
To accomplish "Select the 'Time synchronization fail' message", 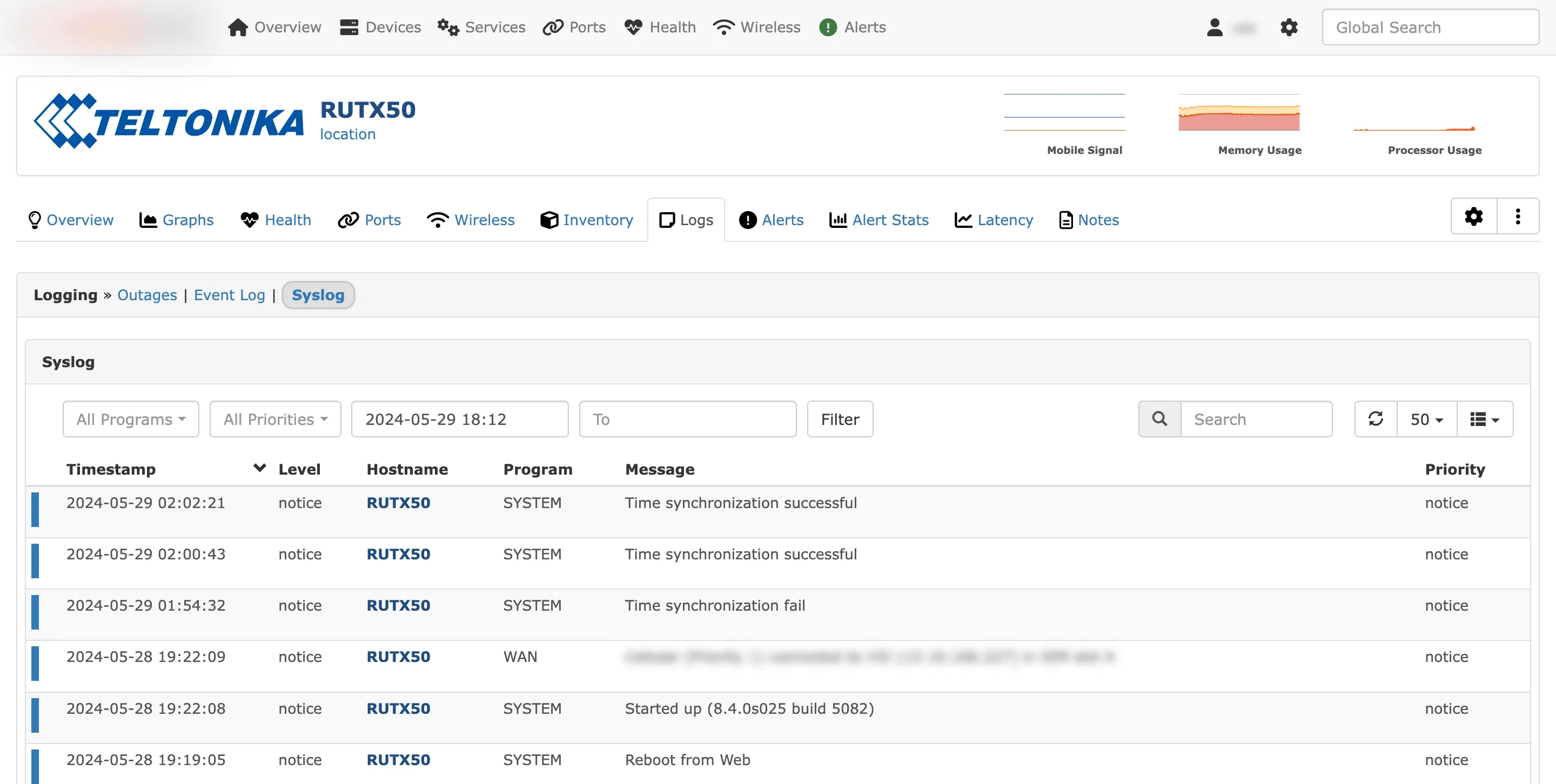I will 715,605.
